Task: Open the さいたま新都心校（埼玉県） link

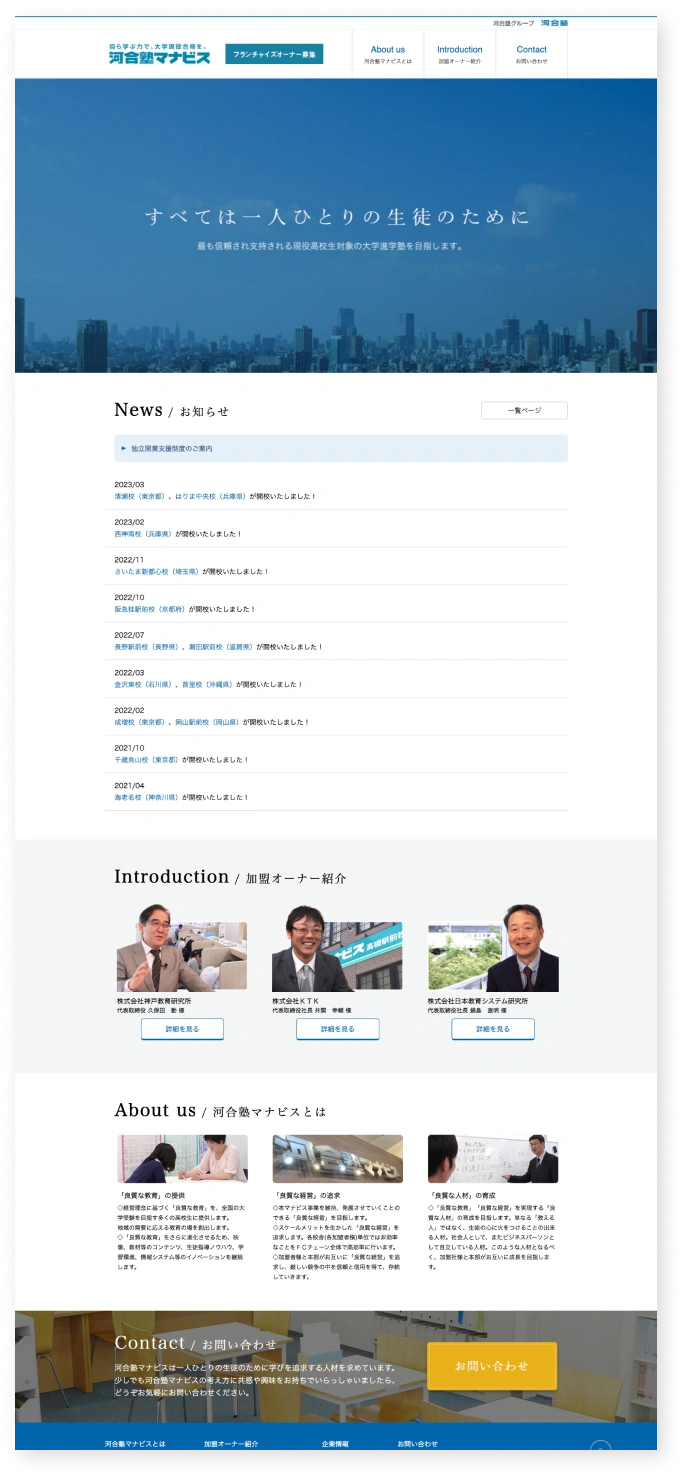Action: click(157, 572)
